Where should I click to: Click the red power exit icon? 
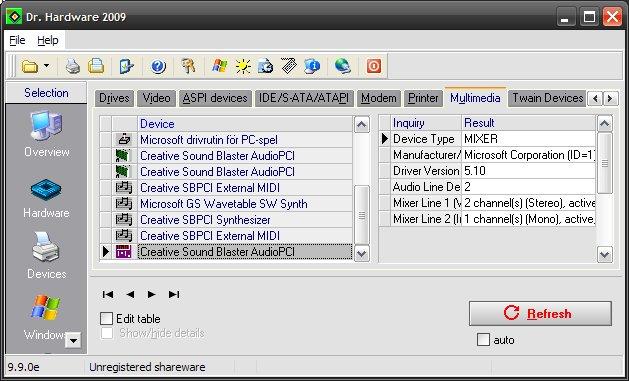pos(374,66)
